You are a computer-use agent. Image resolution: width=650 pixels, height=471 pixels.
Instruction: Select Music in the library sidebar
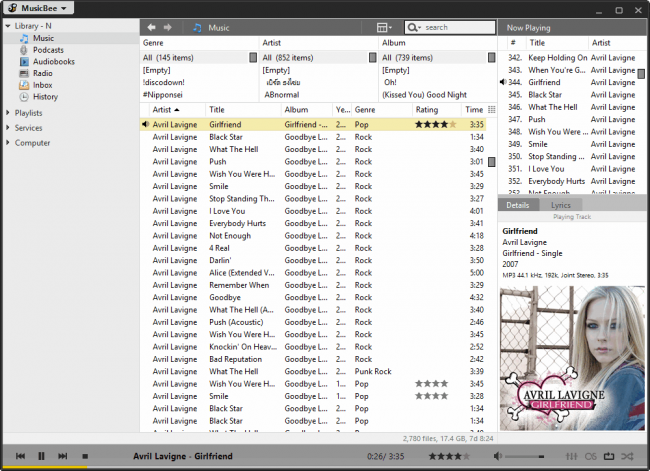click(x=43, y=38)
